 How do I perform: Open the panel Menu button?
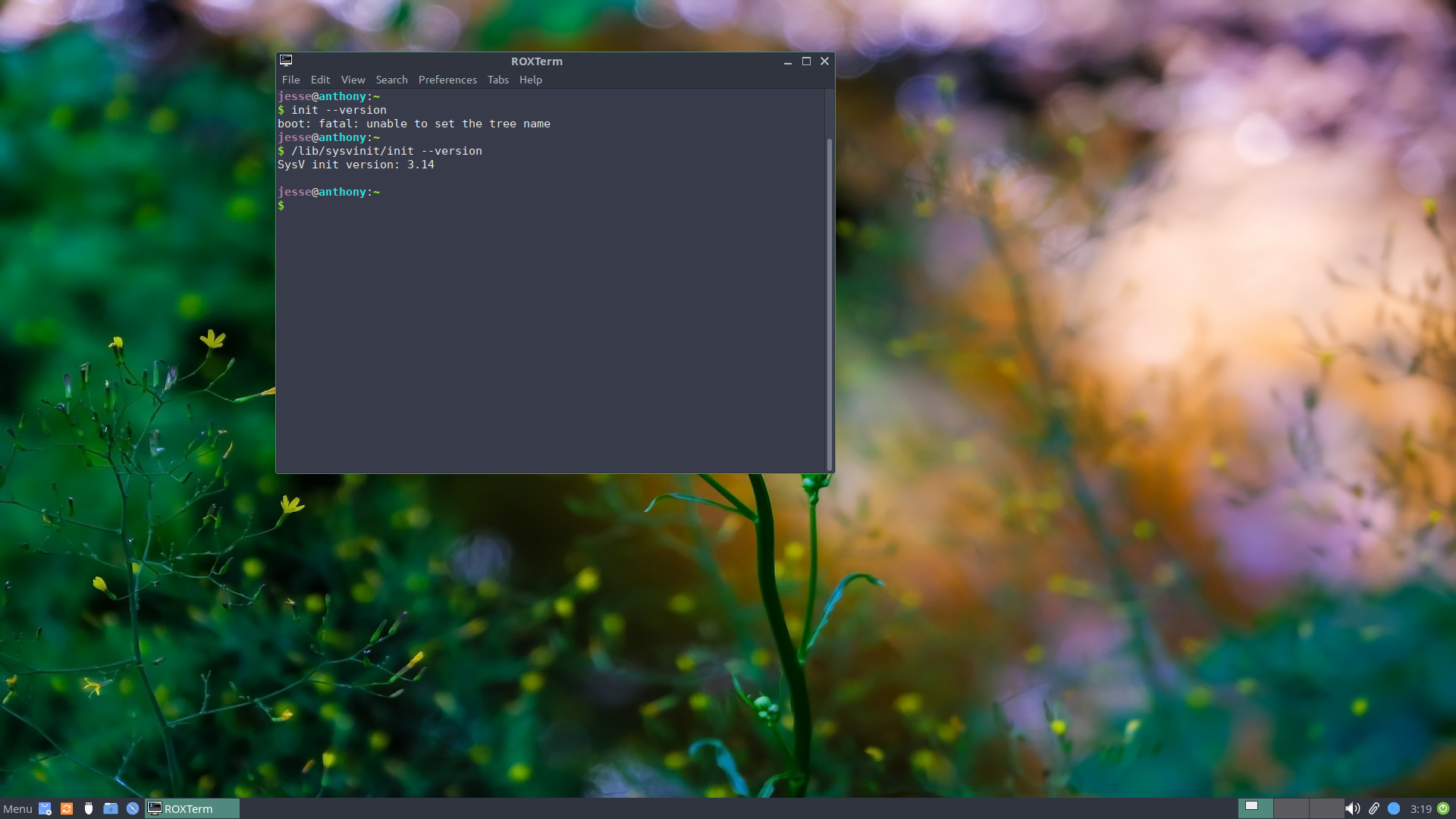(x=17, y=809)
